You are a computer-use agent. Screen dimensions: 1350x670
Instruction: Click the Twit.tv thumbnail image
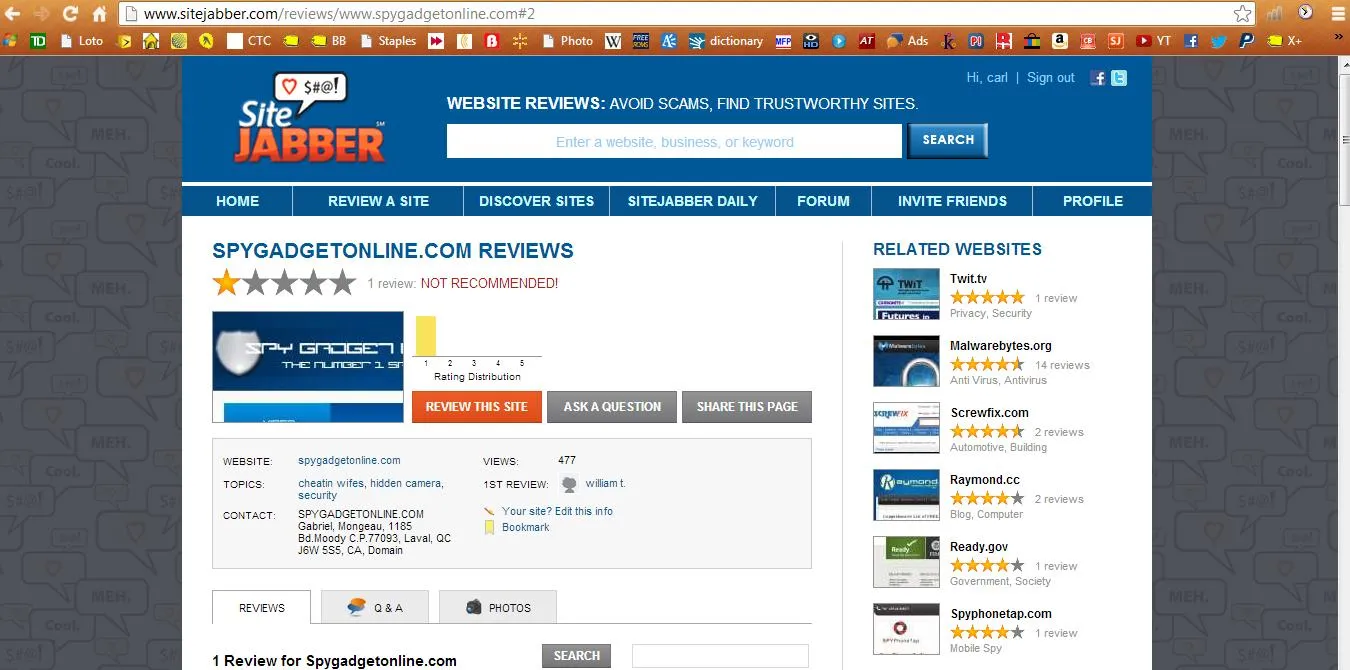click(x=906, y=294)
